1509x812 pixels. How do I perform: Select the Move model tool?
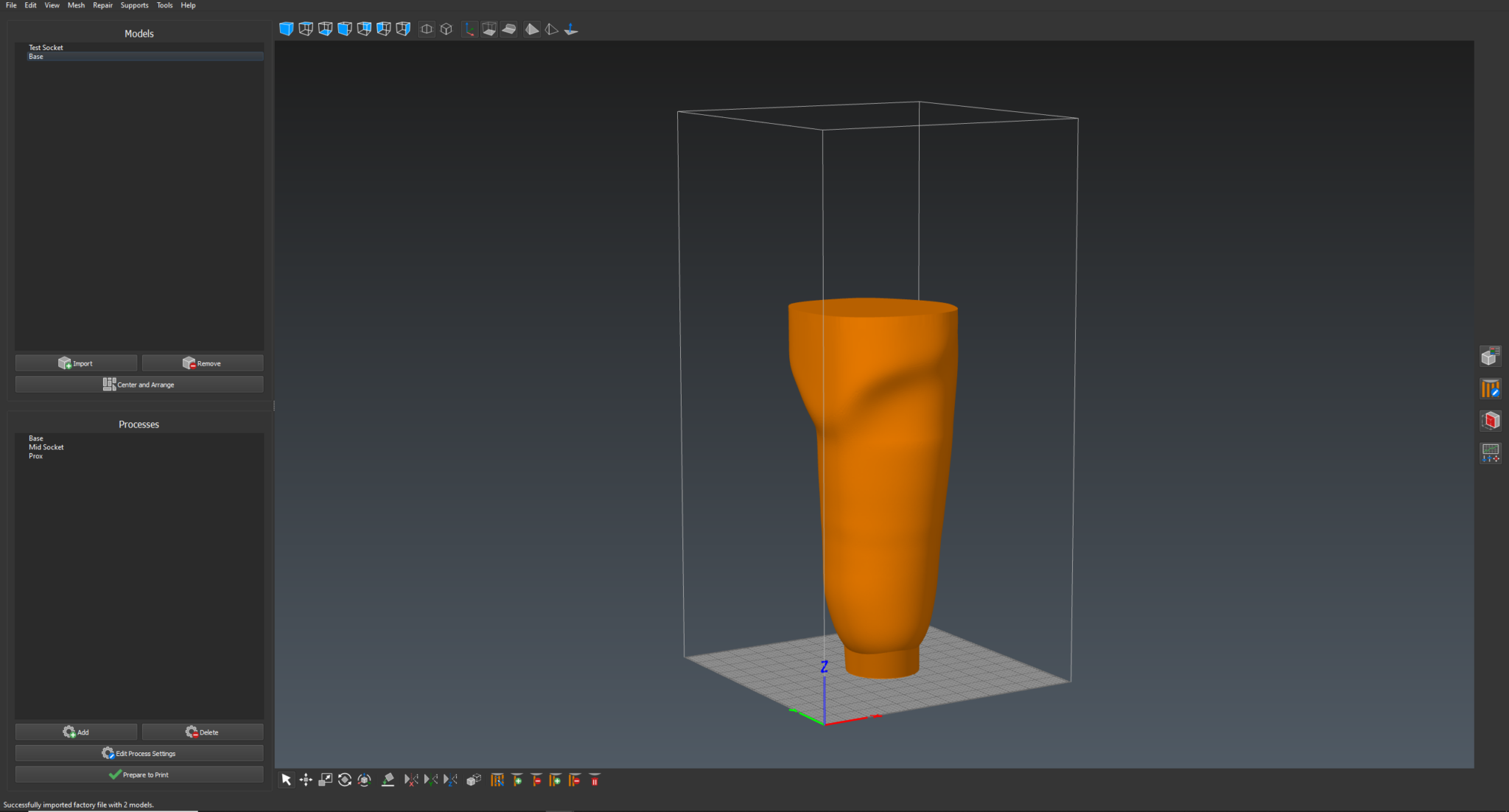tap(306, 780)
